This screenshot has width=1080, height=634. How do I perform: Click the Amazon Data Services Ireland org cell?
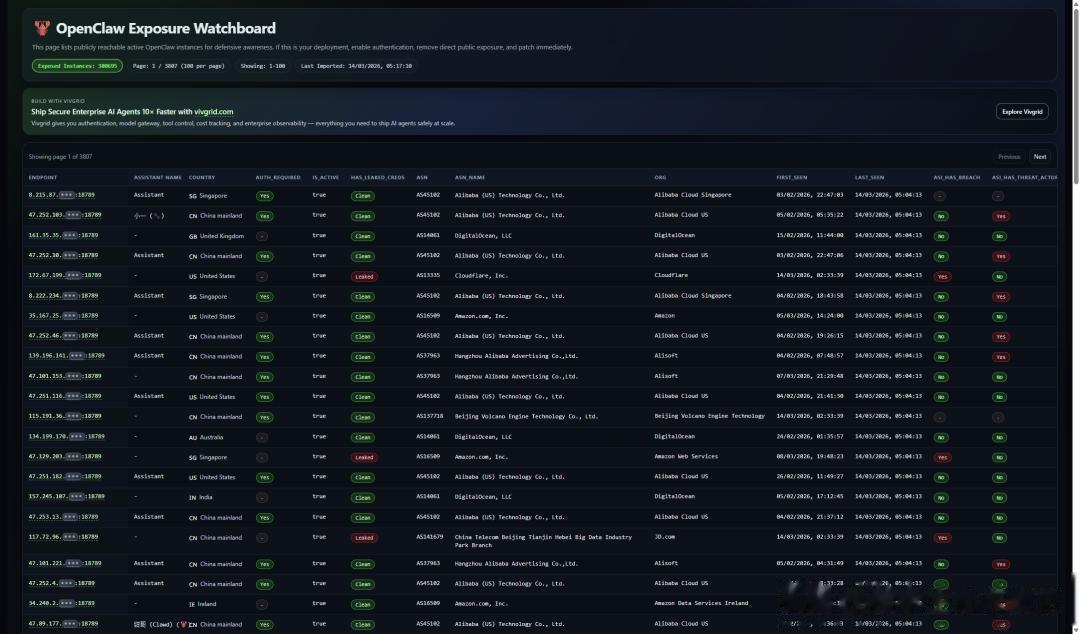point(701,604)
